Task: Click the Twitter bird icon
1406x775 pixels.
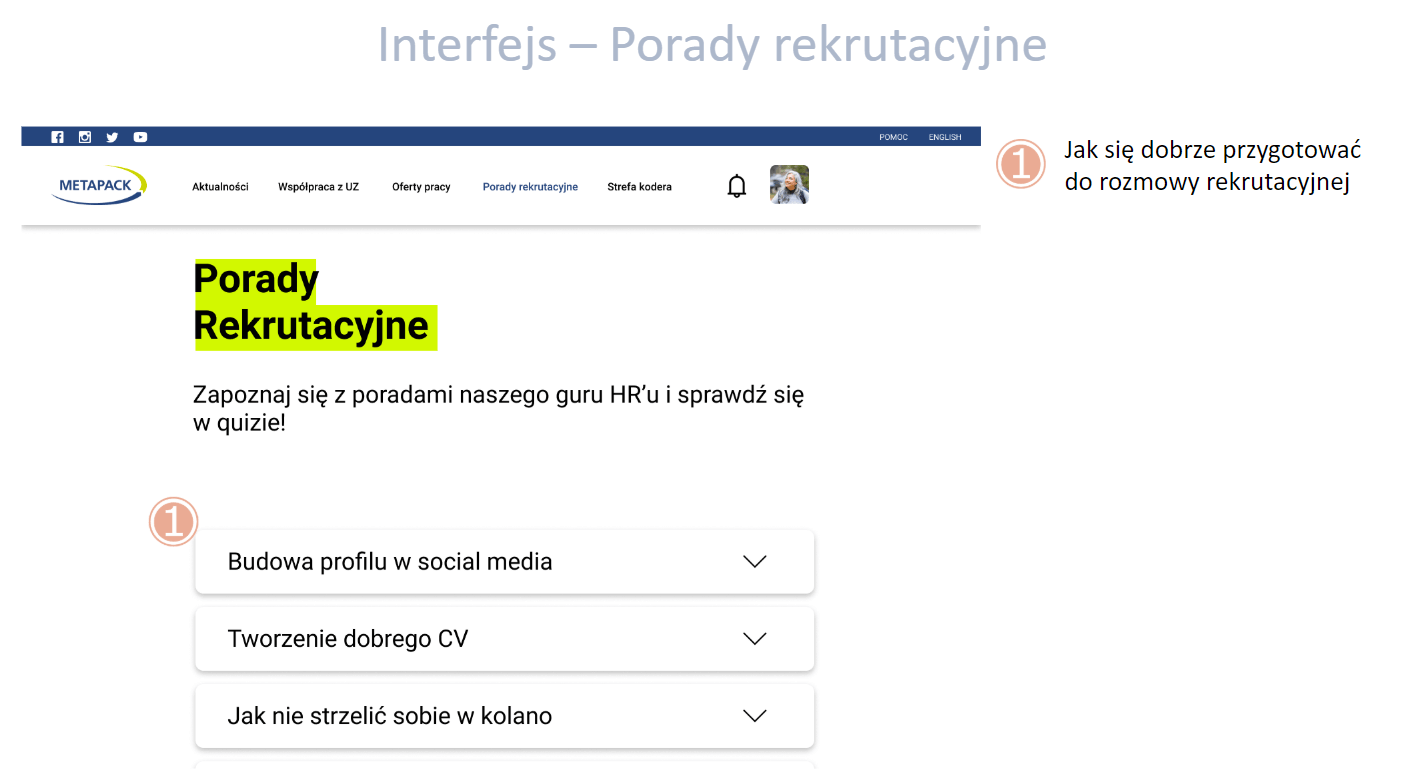Action: point(112,137)
